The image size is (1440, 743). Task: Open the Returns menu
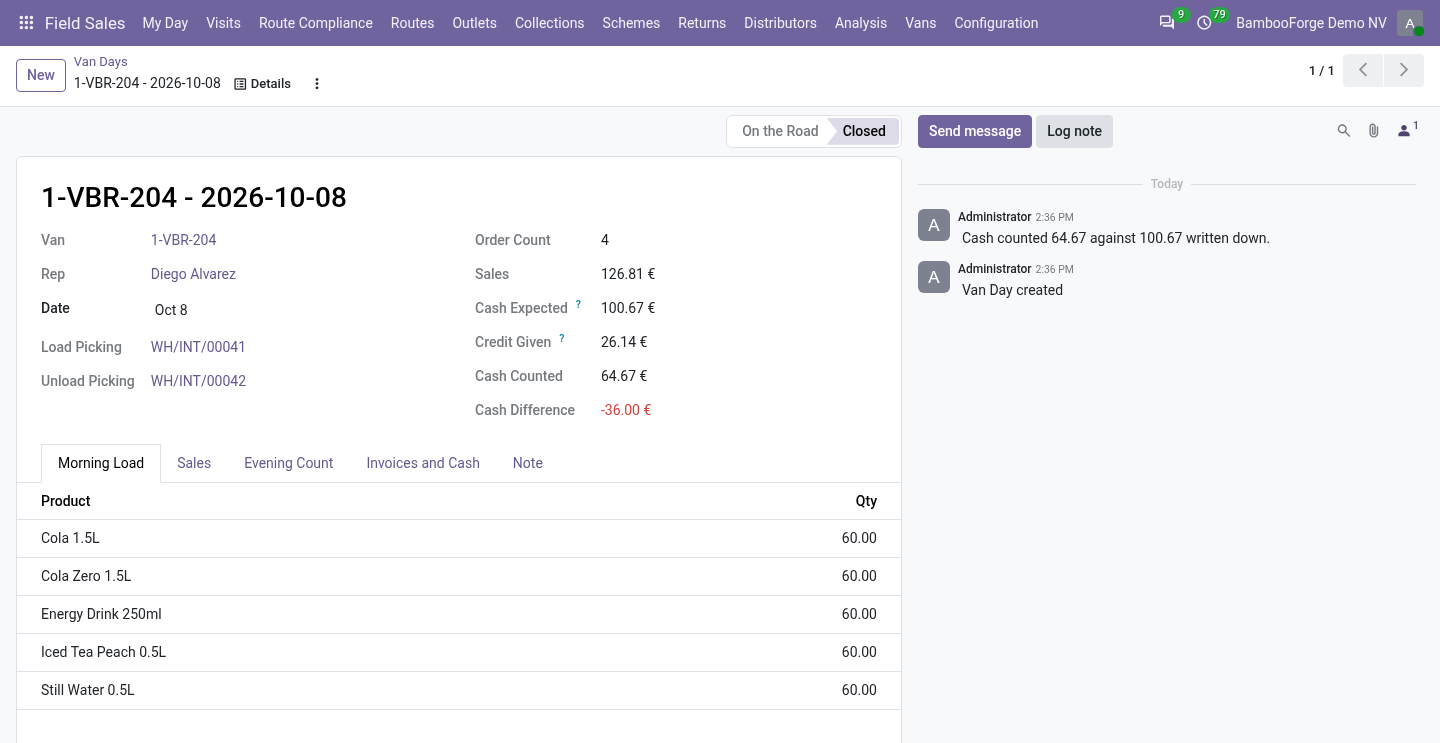pos(702,23)
